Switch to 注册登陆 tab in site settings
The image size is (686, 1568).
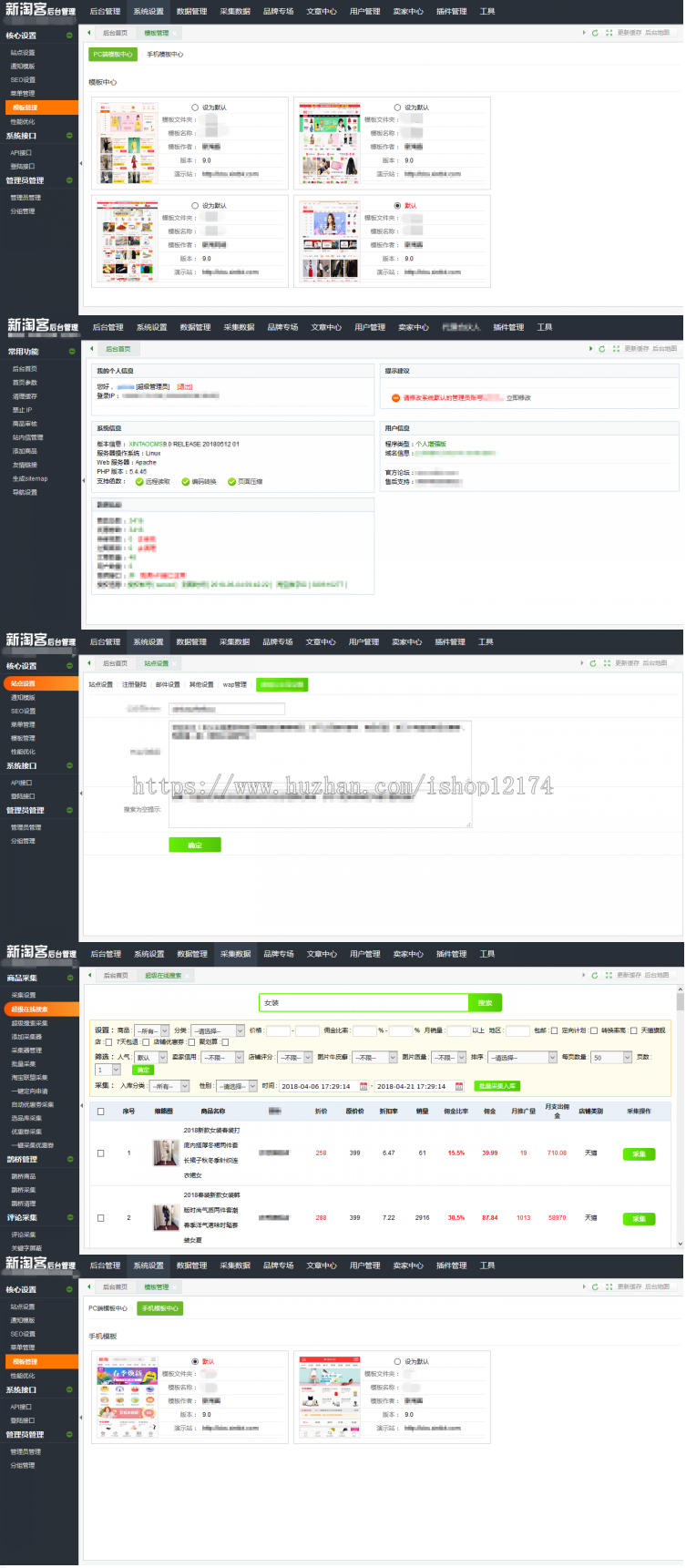(x=134, y=684)
